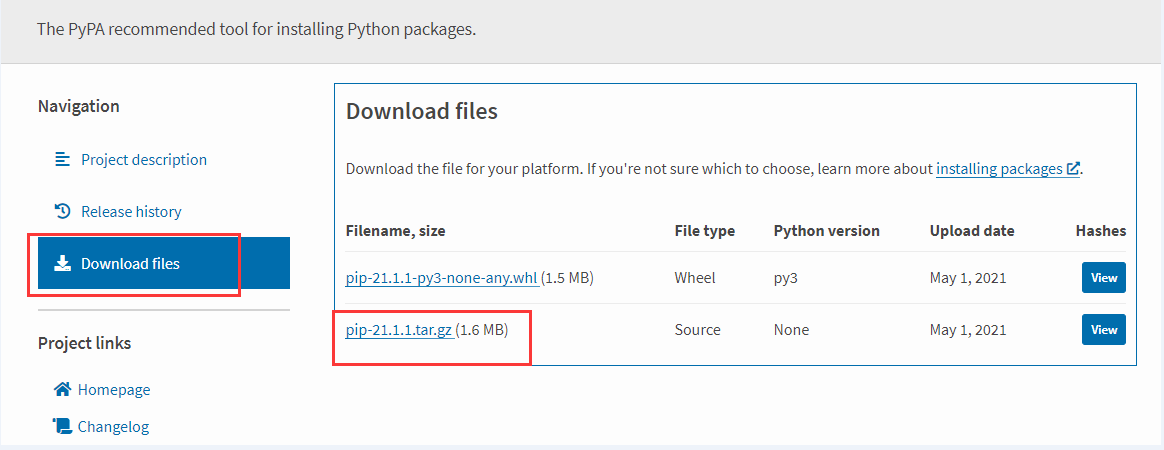1164x450 pixels.
Task: Open the Project description section
Action: point(143,159)
